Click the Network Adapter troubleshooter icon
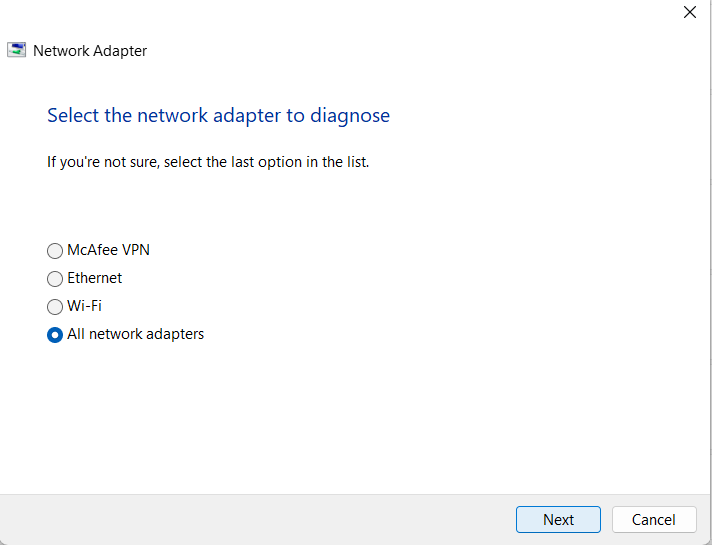The image size is (712, 545). (x=17, y=50)
